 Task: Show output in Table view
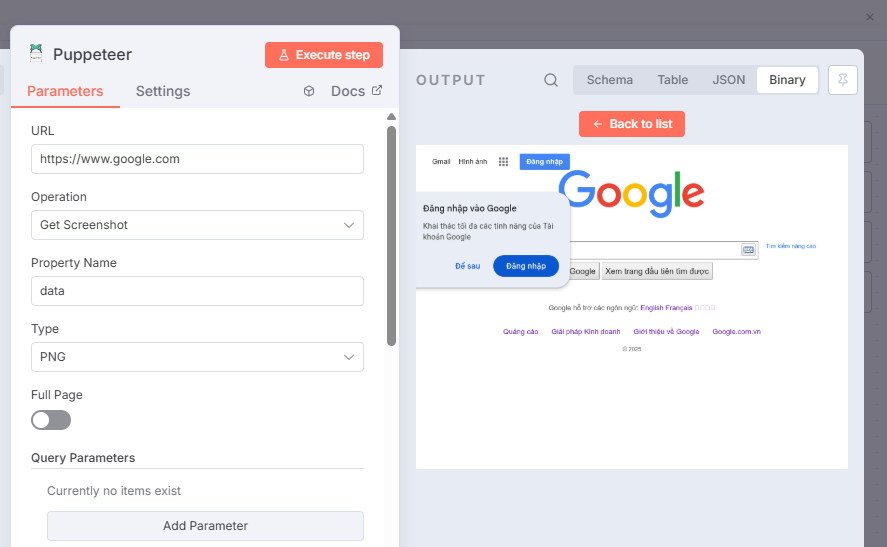[x=673, y=80]
